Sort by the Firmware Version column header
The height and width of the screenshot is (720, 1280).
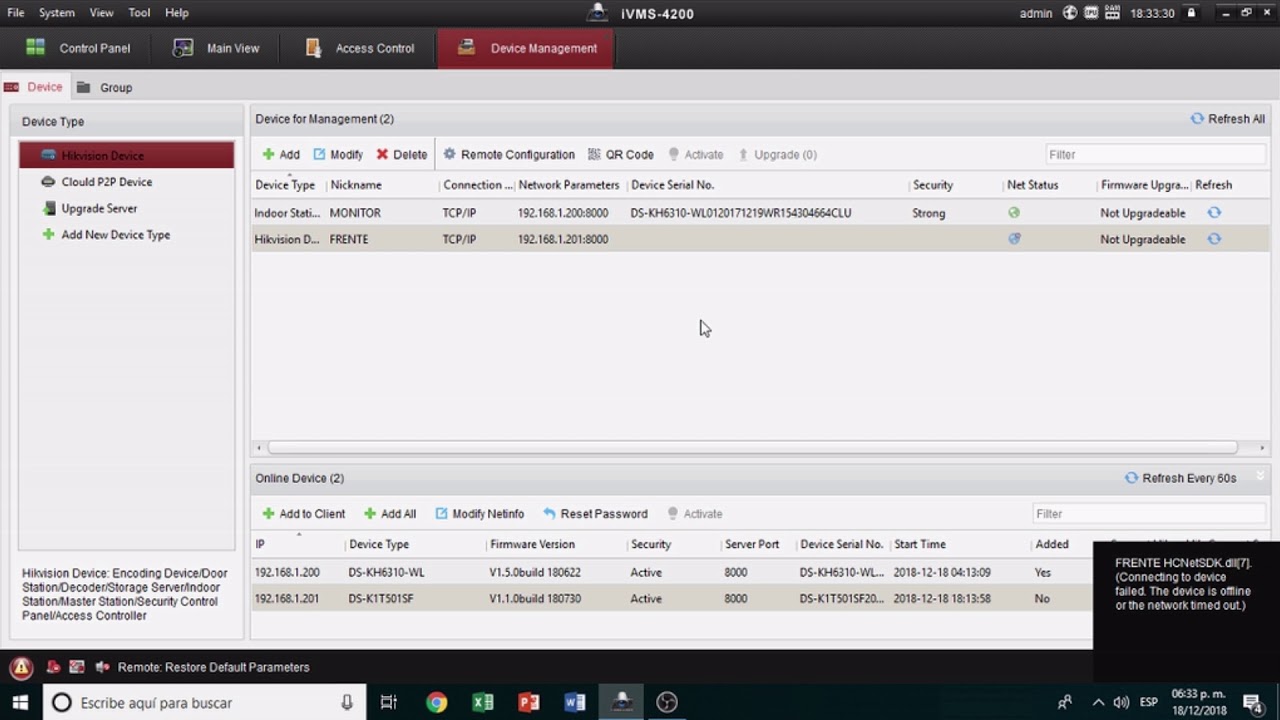532,544
